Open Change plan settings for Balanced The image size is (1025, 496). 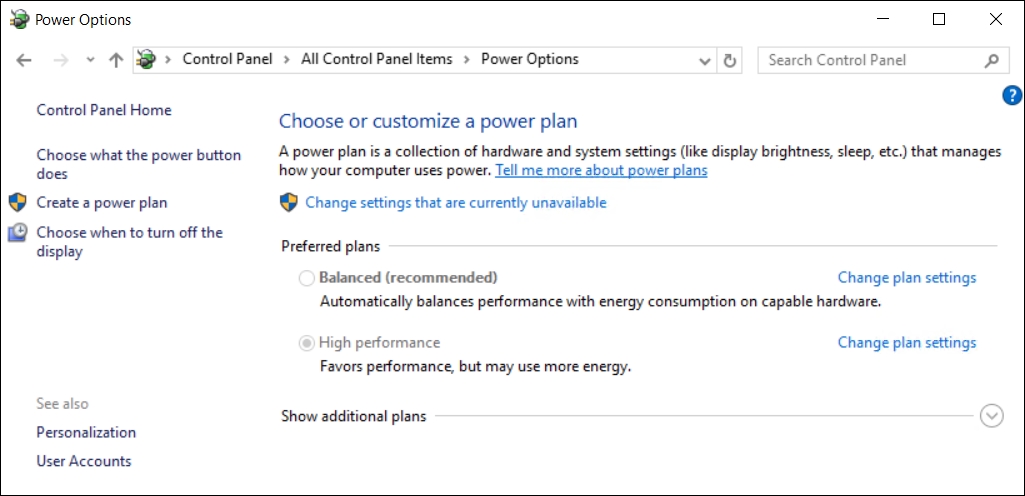click(x=906, y=278)
